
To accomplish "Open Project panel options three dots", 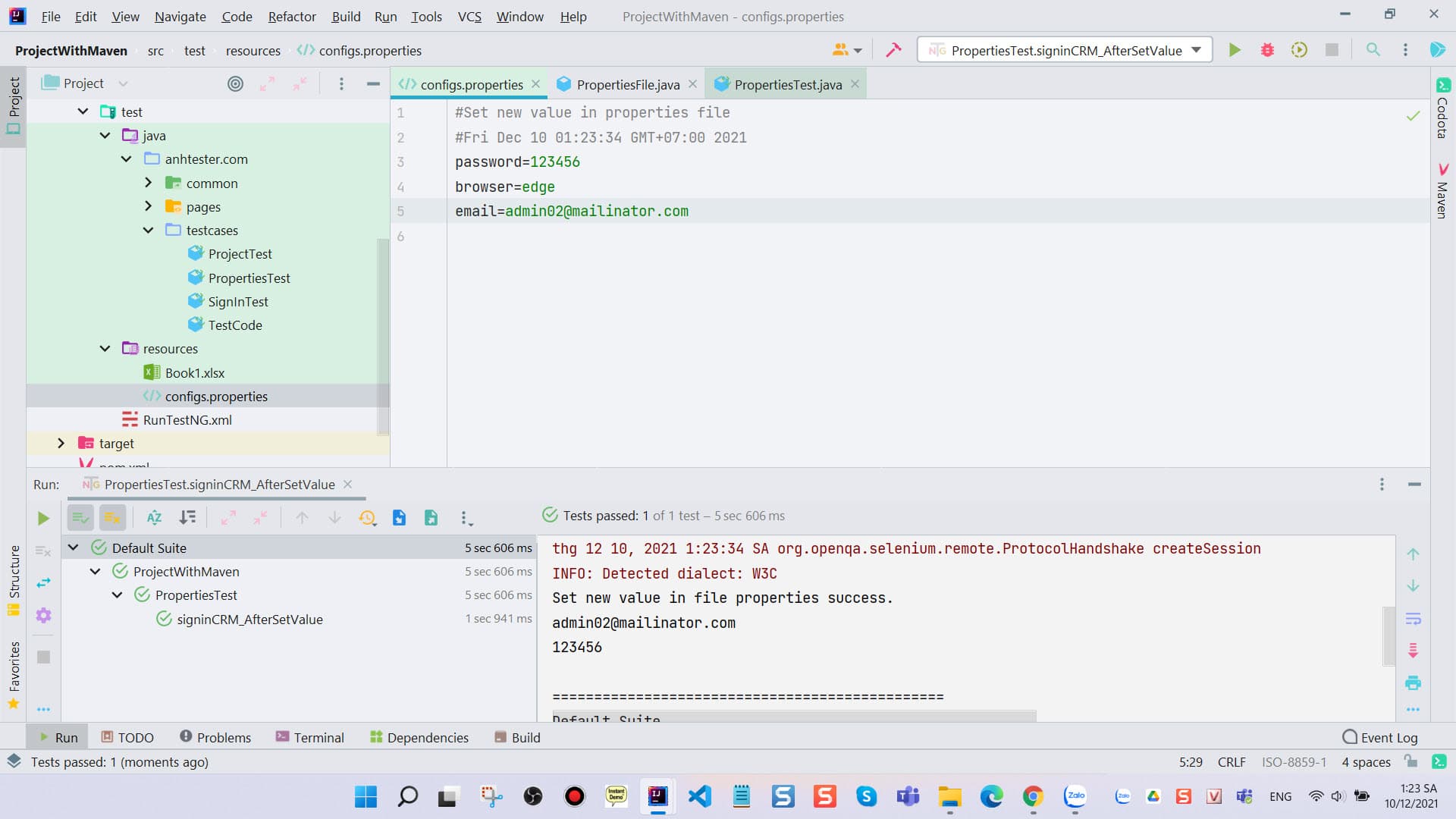I will click(x=341, y=83).
